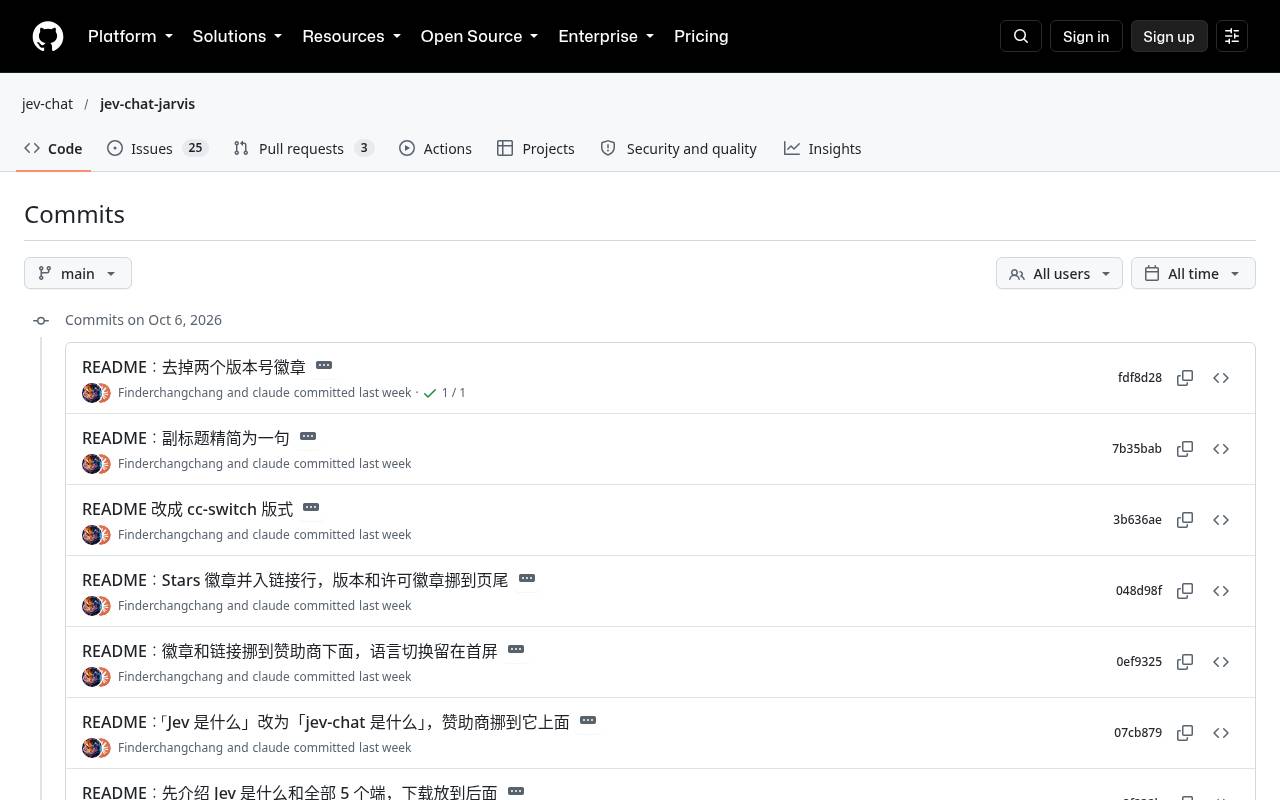Switch to the Pull requests tab
Image resolution: width=1280 pixels, height=800 pixels.
click(303, 148)
